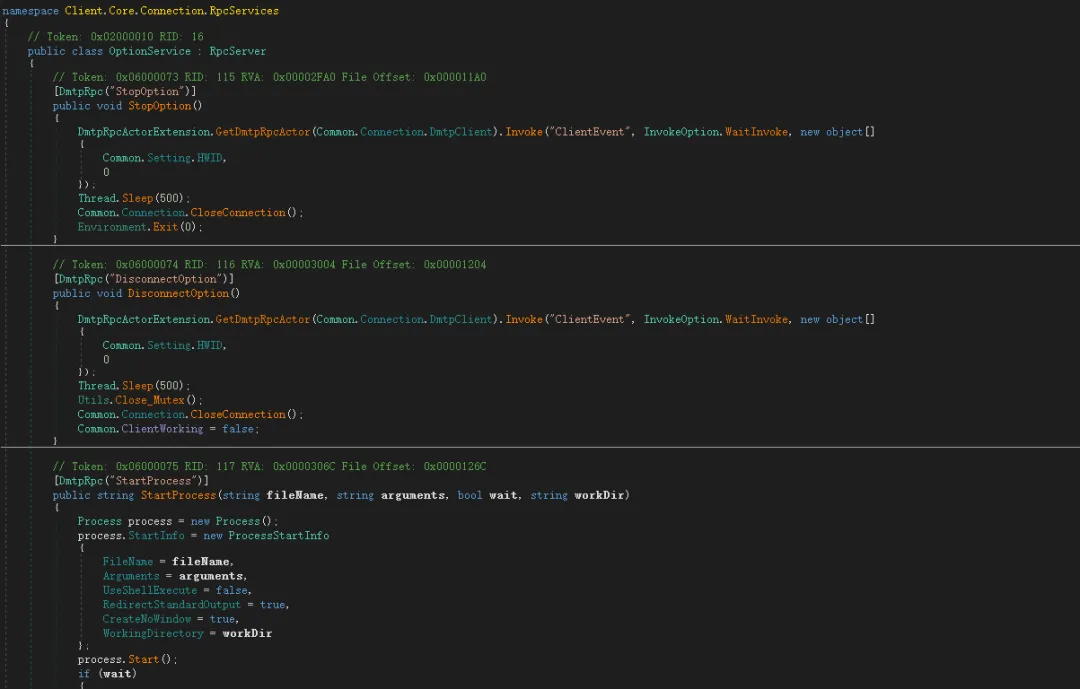1080x689 pixels.
Task: Click the Utils.Close_Mutex call
Action: [140, 400]
